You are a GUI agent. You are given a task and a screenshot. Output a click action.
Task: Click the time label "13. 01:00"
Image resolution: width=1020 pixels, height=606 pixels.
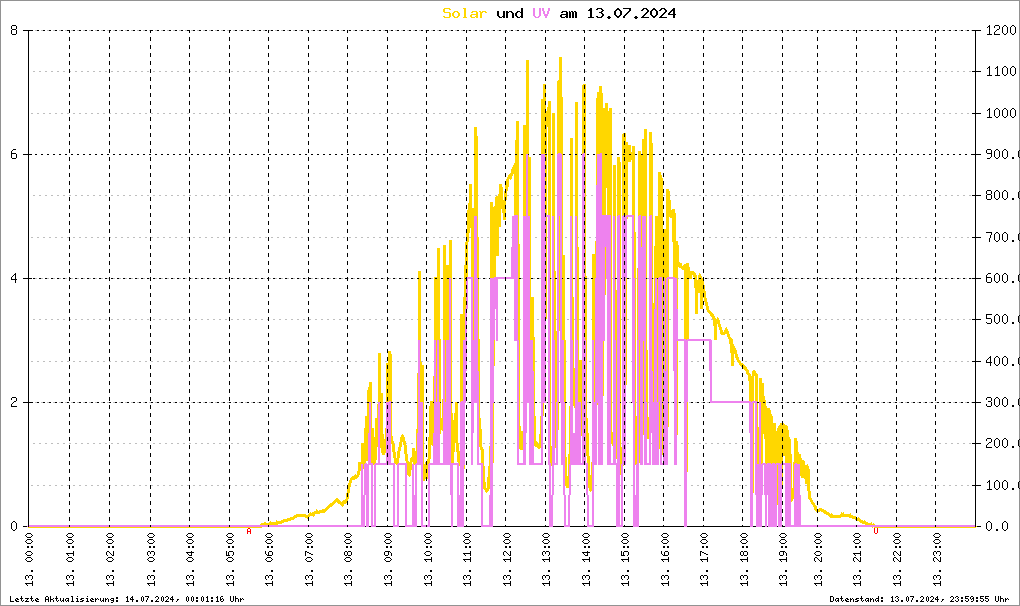(70, 559)
